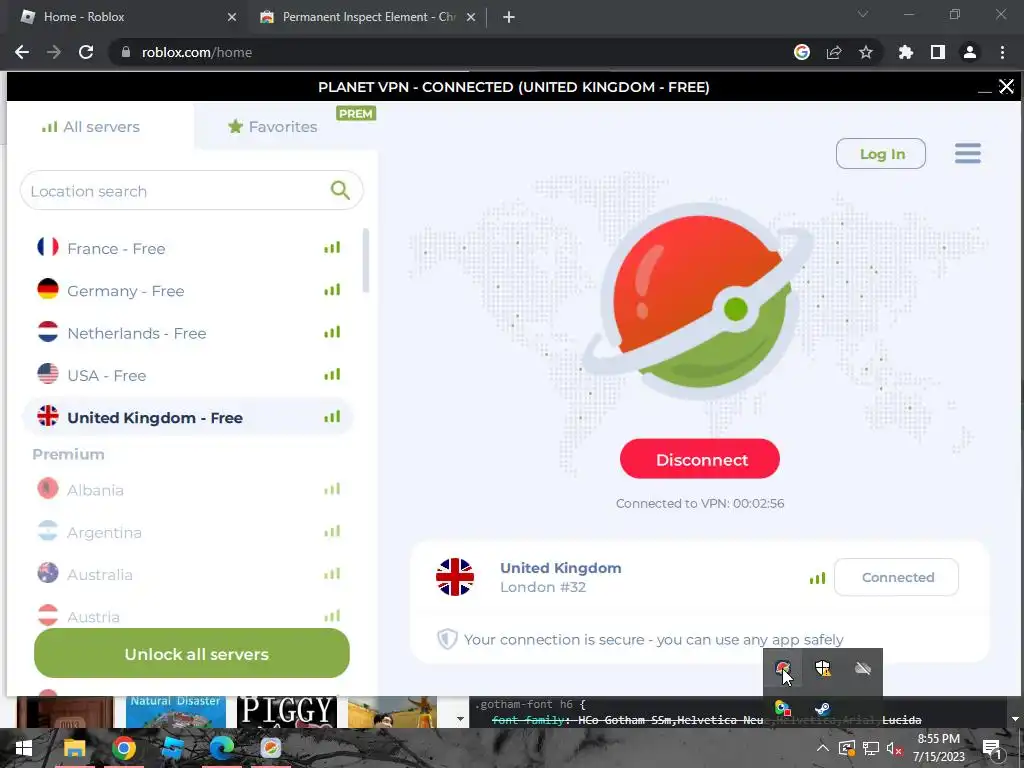This screenshot has width=1024, height=768.
Task: Open Chrome tab search chevron
Action: click(863, 14)
